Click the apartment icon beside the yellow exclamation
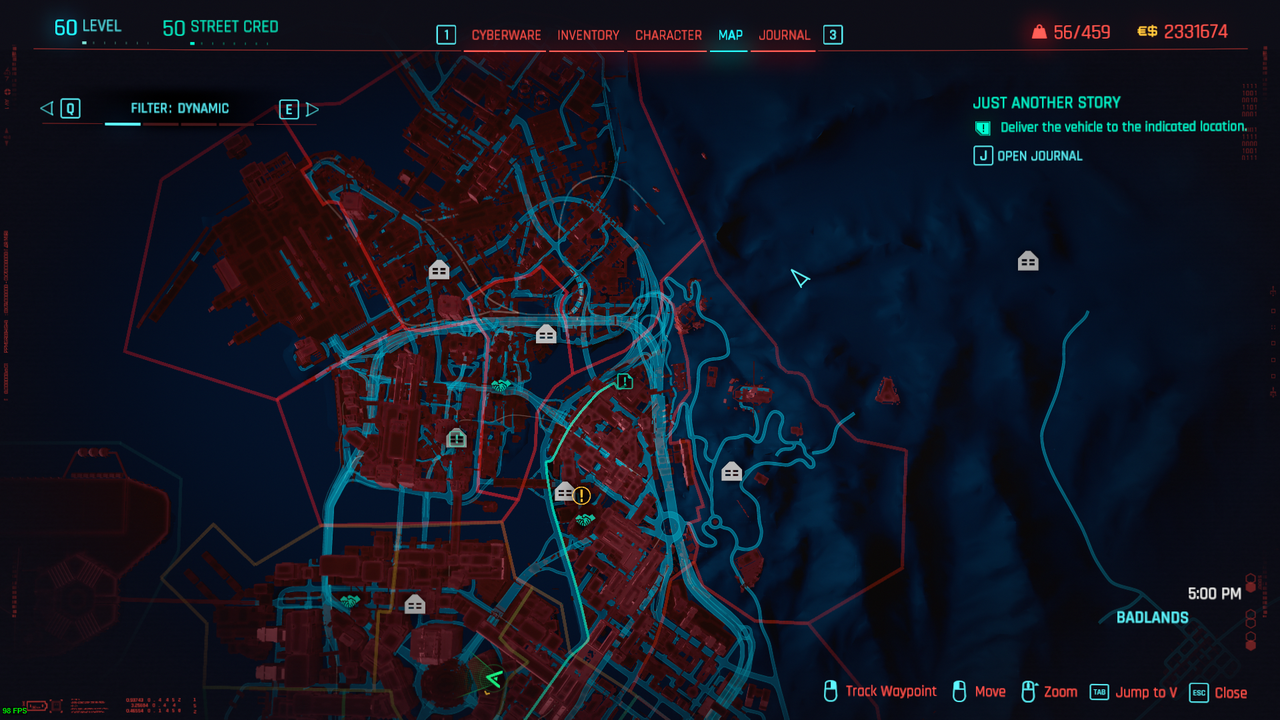This screenshot has width=1280, height=720. click(564, 492)
